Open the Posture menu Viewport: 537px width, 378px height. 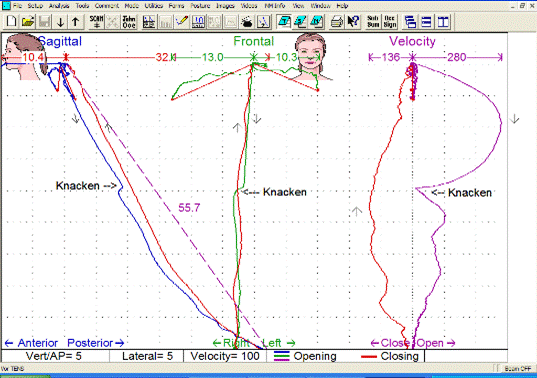click(200, 5)
